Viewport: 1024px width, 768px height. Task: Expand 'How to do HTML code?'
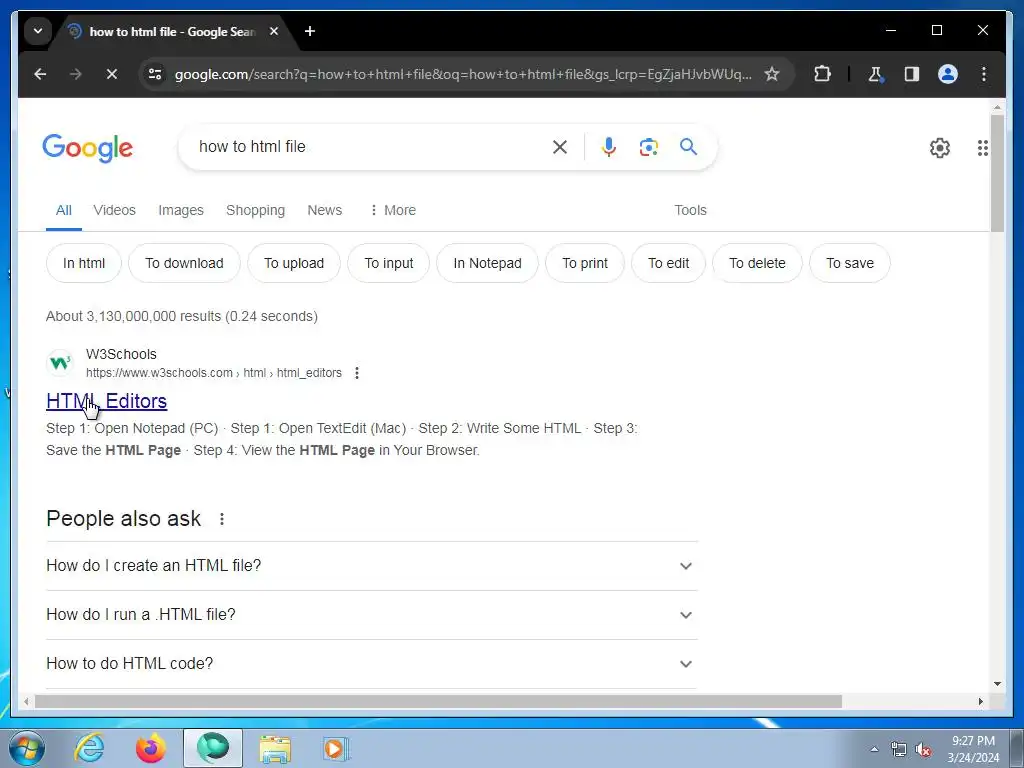(x=372, y=664)
